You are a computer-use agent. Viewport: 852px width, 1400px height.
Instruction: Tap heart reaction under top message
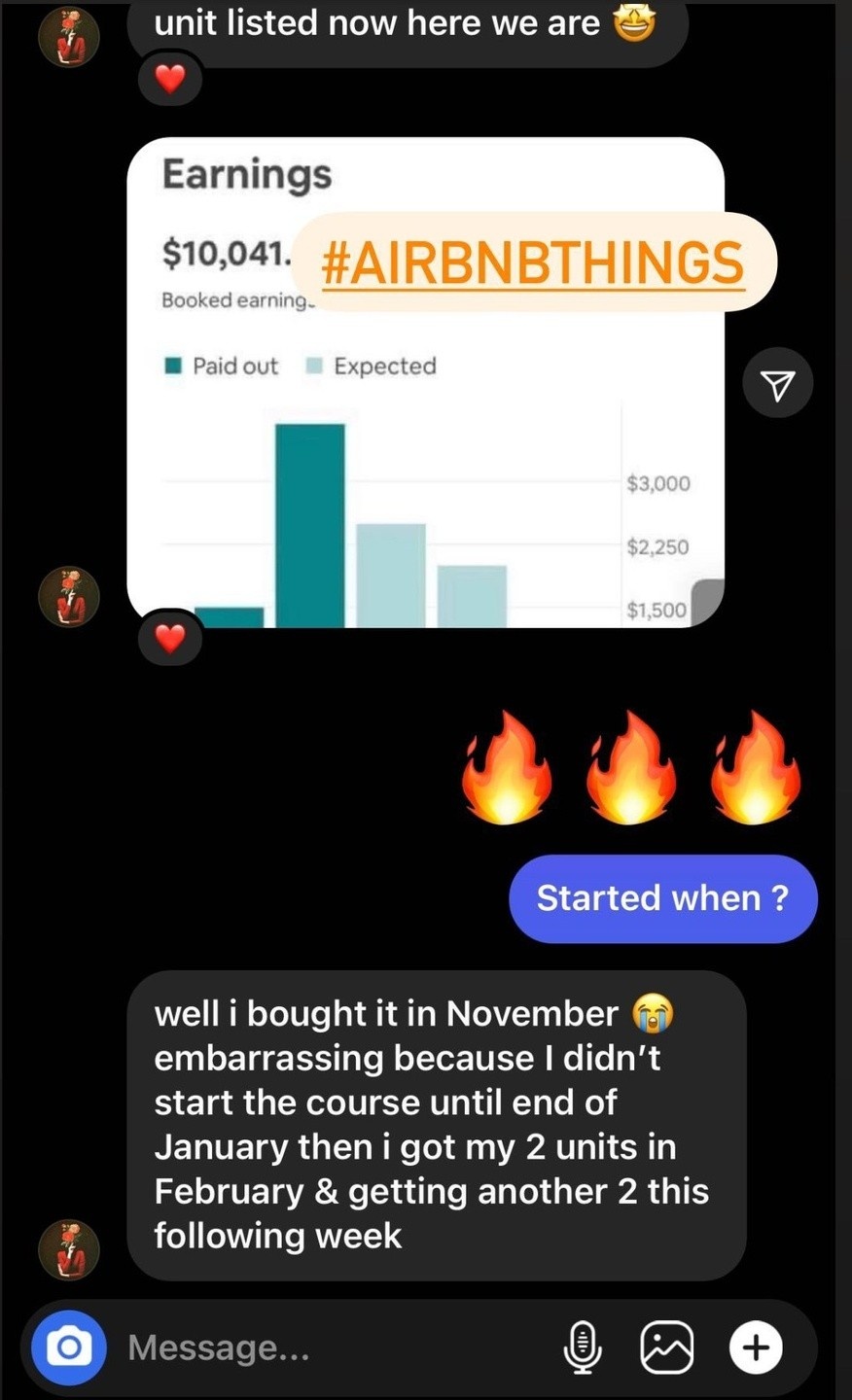(170, 79)
